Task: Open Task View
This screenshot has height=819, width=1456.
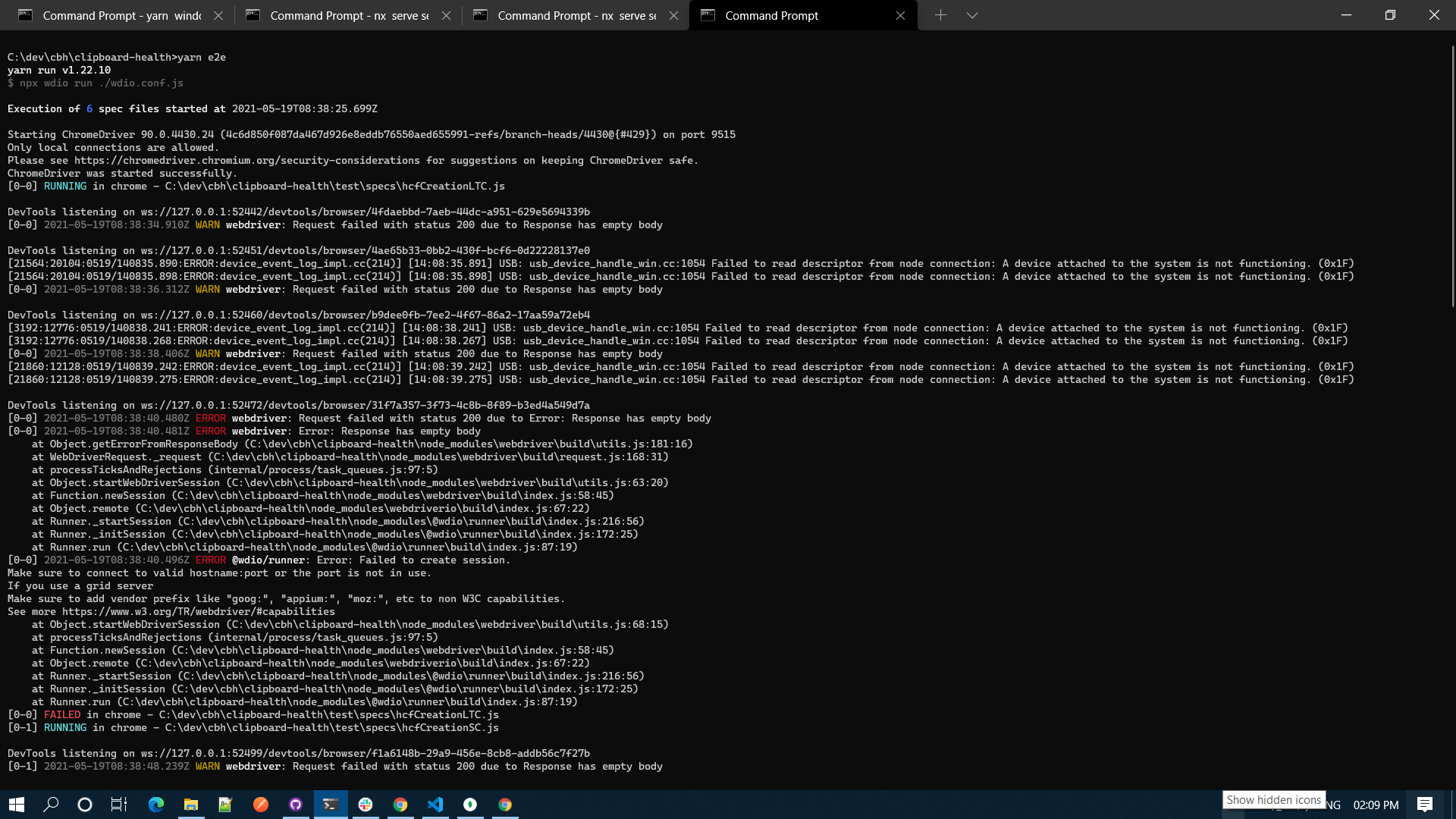Action: click(x=118, y=805)
